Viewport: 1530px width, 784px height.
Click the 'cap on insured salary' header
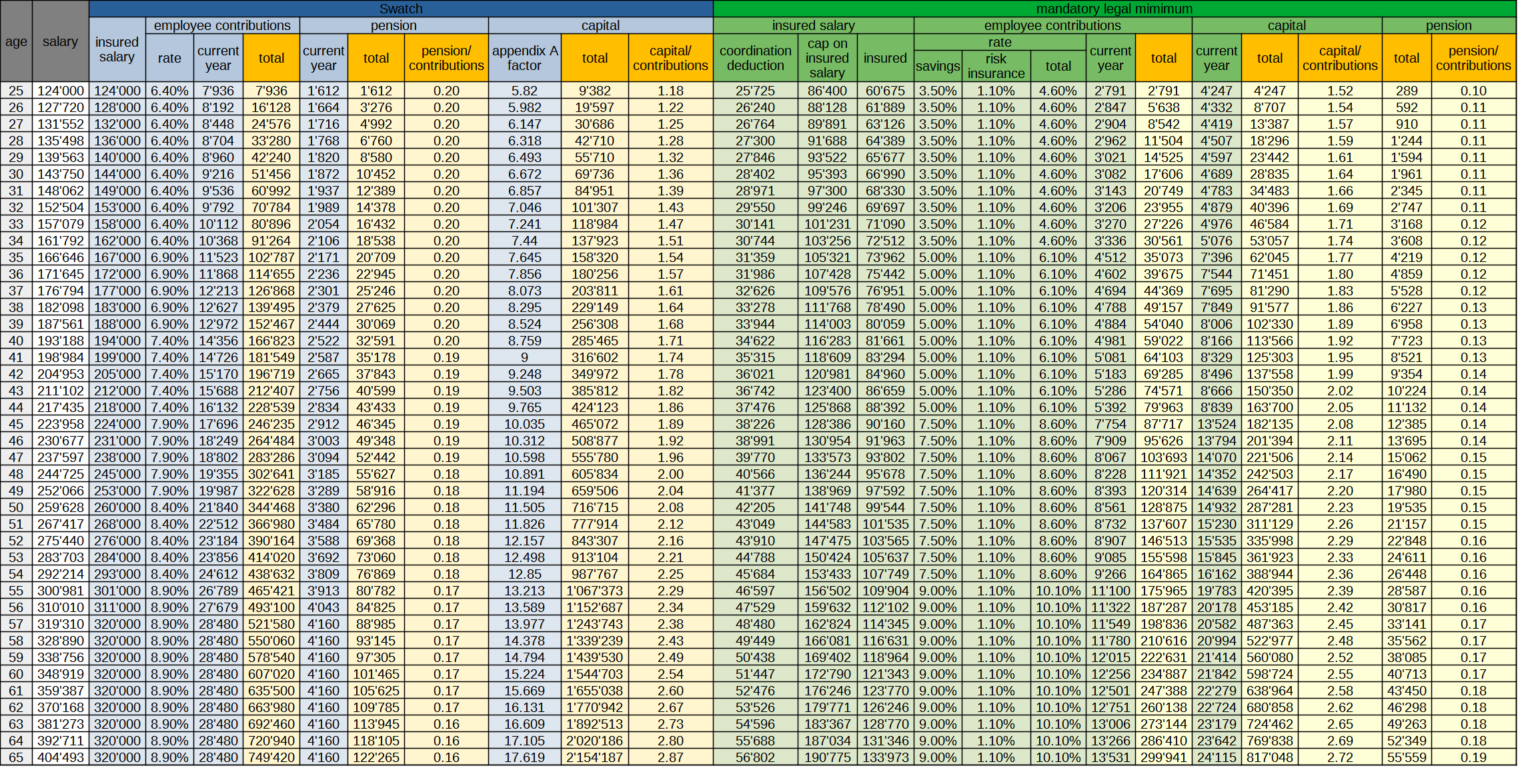(828, 58)
